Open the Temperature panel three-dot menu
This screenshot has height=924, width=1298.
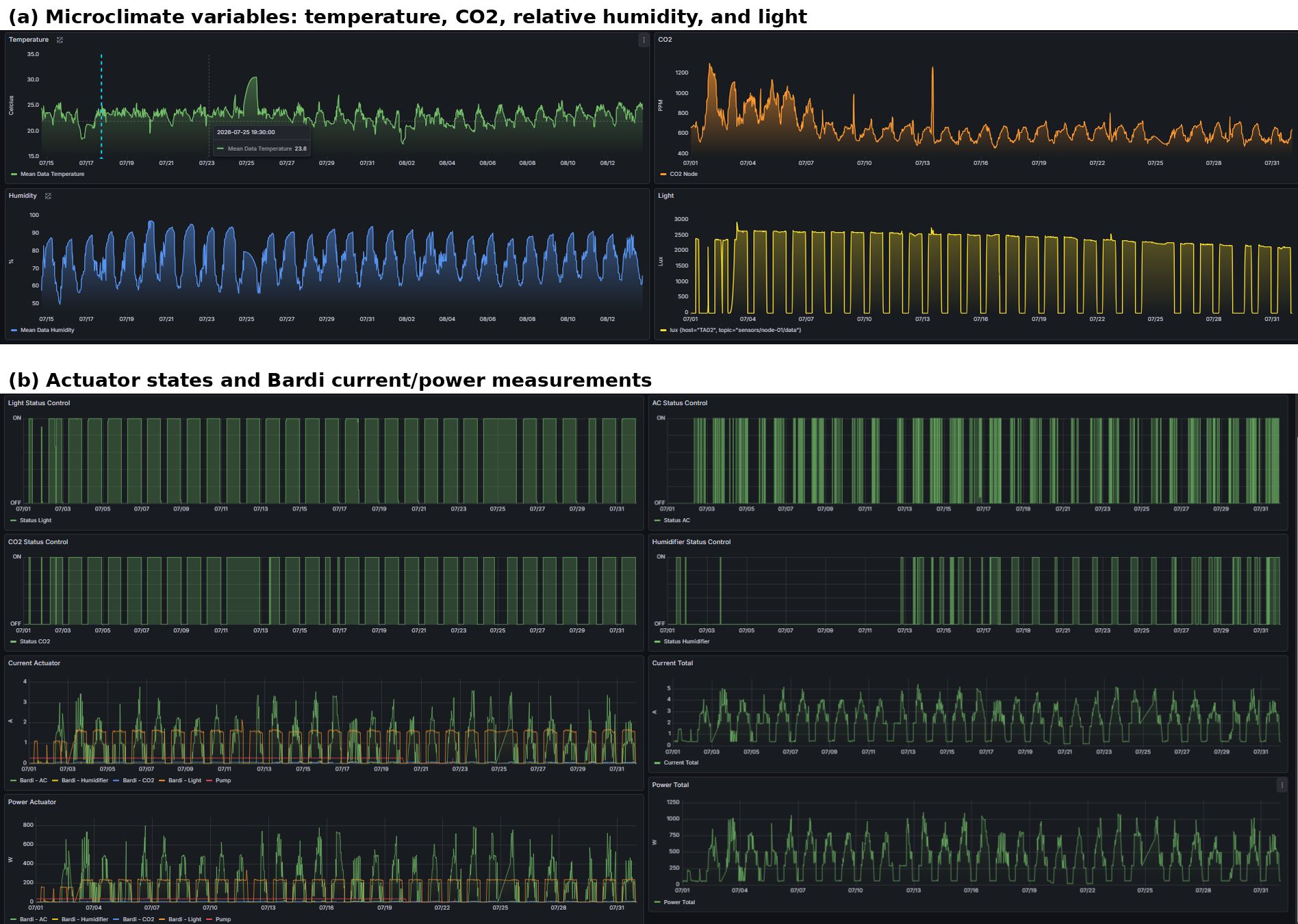tap(644, 40)
